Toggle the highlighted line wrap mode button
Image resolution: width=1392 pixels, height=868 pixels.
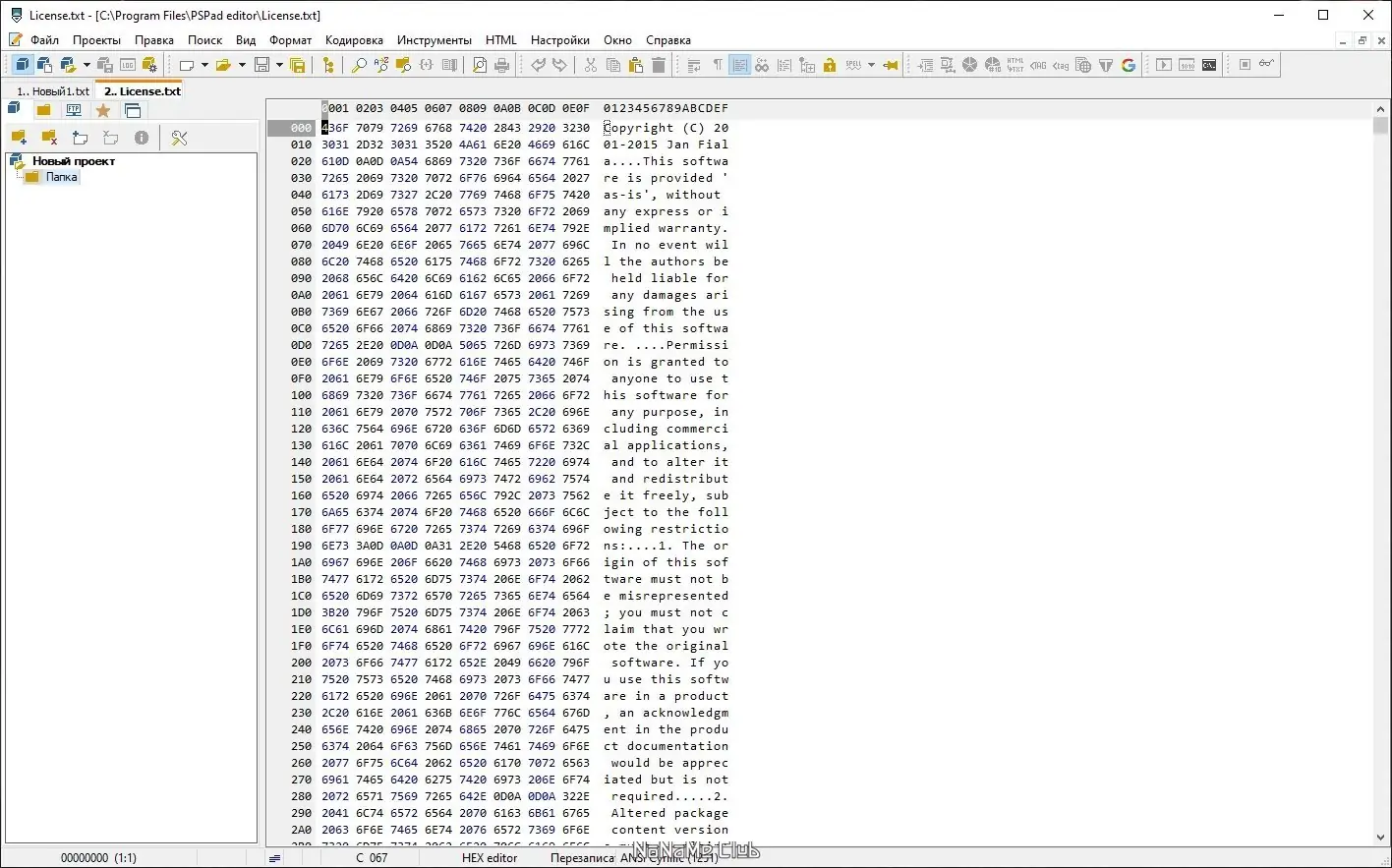click(739, 65)
